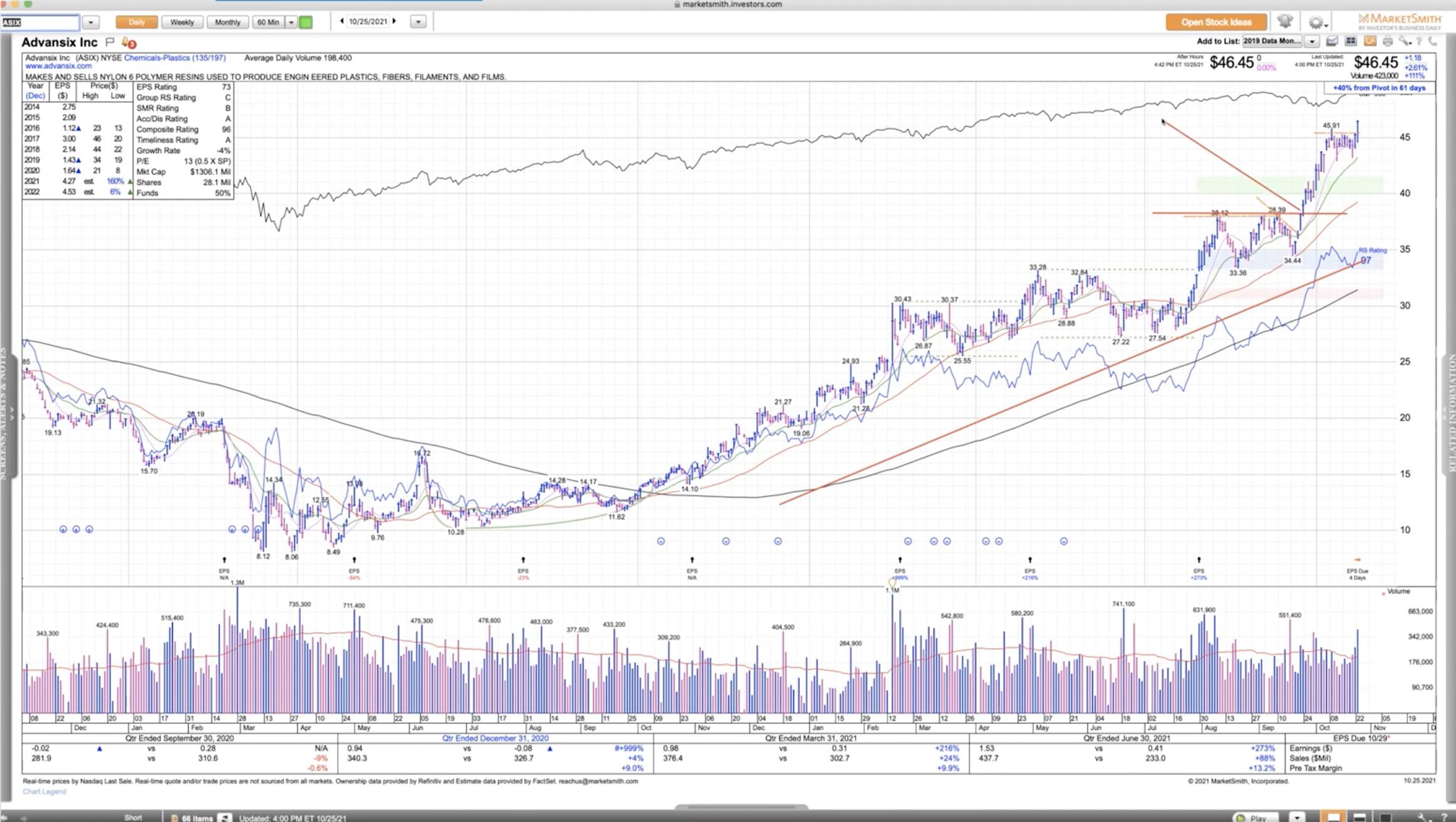Image resolution: width=1456 pixels, height=822 pixels.
Task: Click the multi-panel grid view icon
Action: click(x=1351, y=41)
